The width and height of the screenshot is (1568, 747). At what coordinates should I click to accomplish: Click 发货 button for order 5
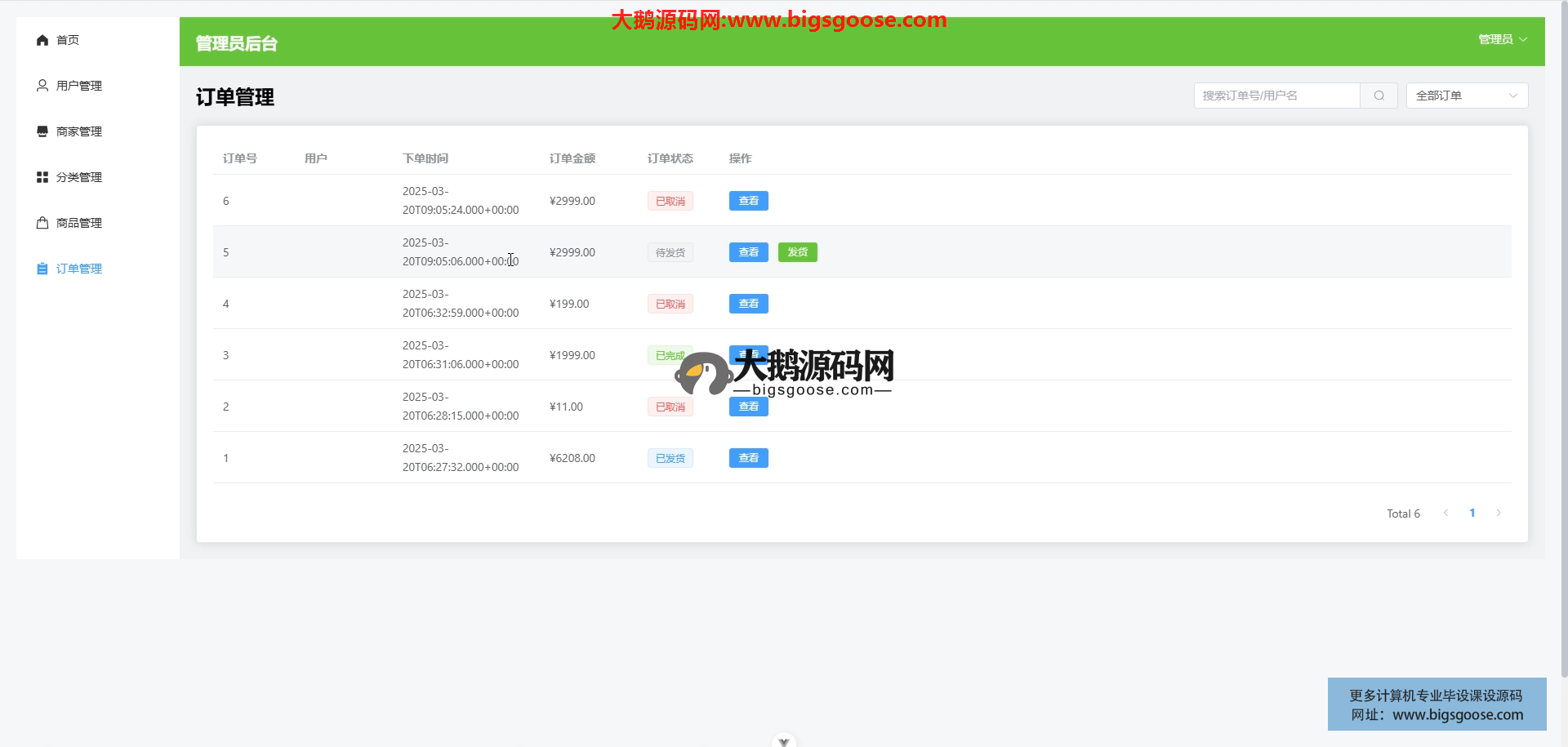(x=797, y=252)
